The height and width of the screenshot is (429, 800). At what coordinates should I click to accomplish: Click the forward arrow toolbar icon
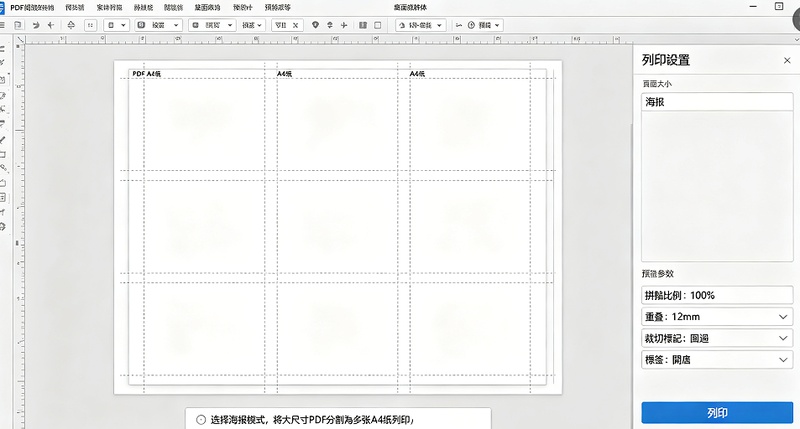[36, 25]
